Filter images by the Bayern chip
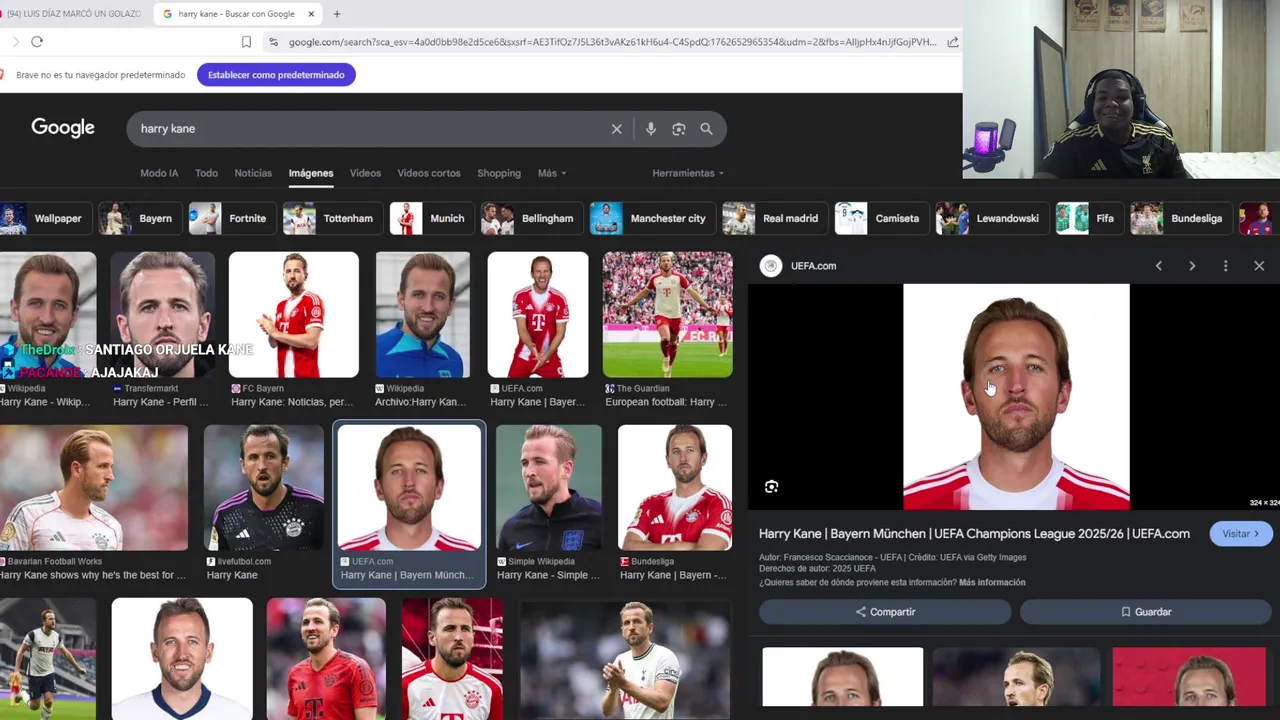This screenshot has width=1280, height=720. coord(140,218)
